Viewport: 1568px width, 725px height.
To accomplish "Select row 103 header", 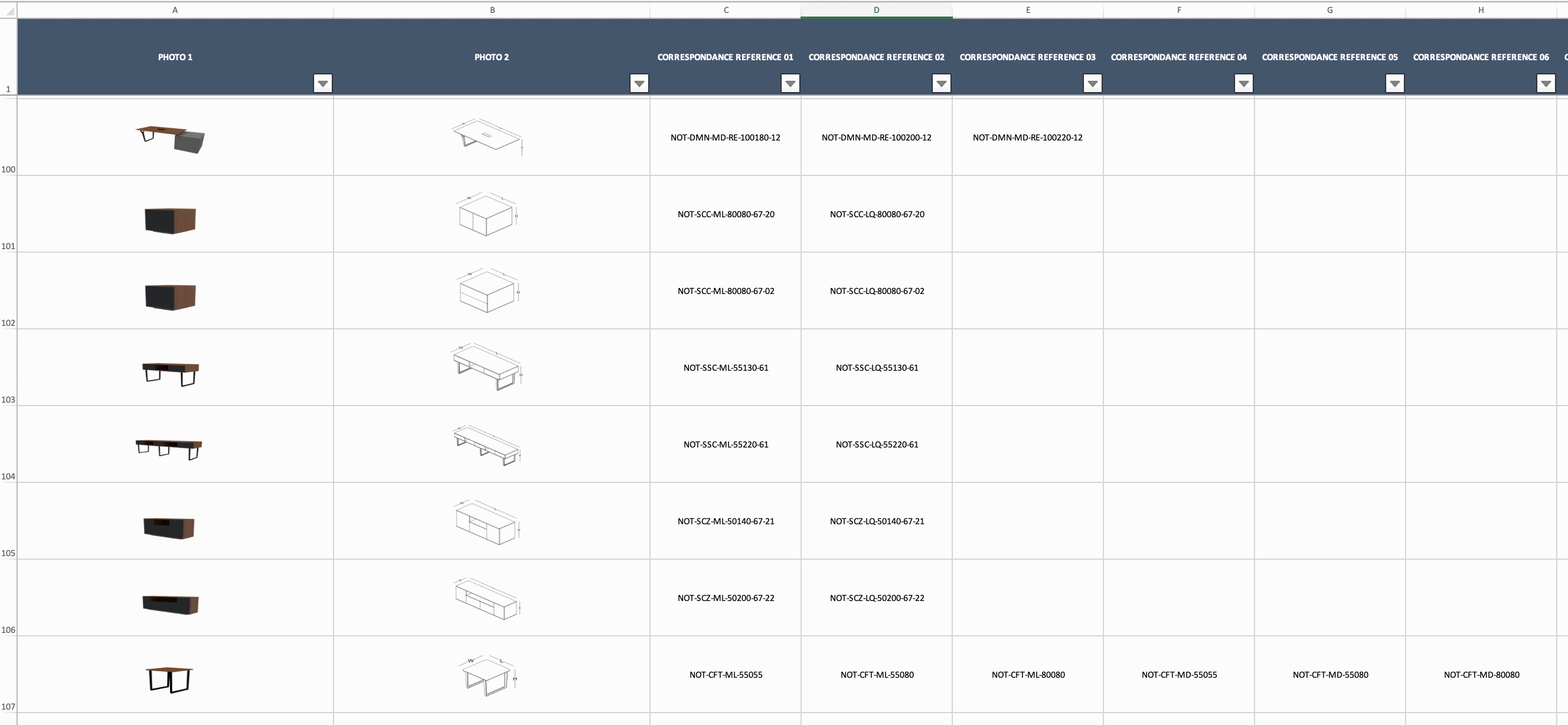I will (x=8, y=368).
